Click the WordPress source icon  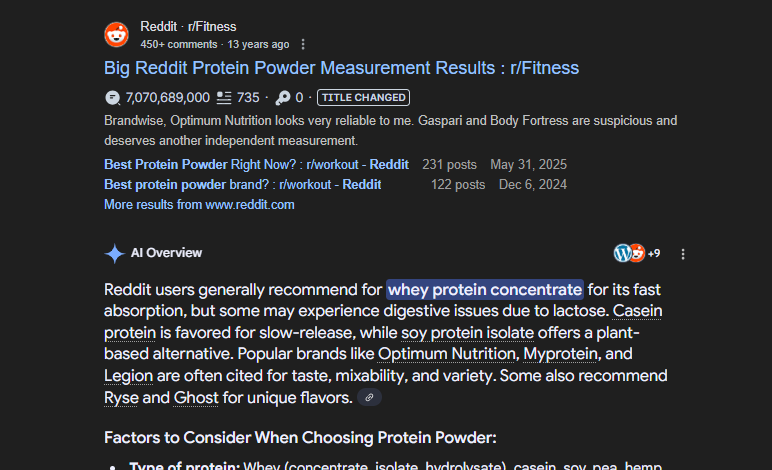click(x=622, y=253)
